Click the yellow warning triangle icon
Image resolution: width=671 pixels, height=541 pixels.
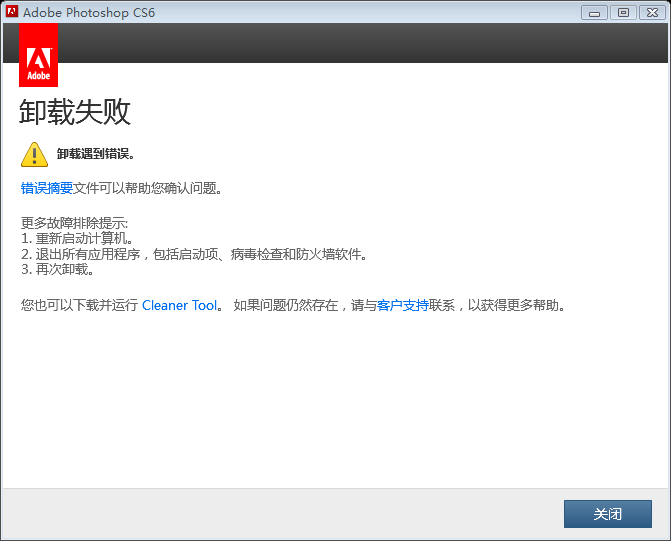pos(34,155)
